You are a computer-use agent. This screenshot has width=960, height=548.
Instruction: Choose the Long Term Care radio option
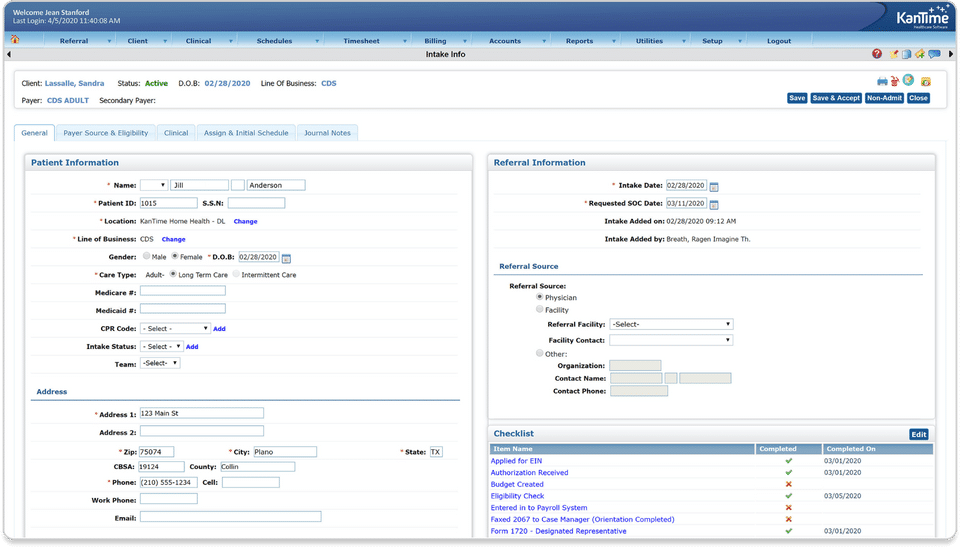(173, 274)
